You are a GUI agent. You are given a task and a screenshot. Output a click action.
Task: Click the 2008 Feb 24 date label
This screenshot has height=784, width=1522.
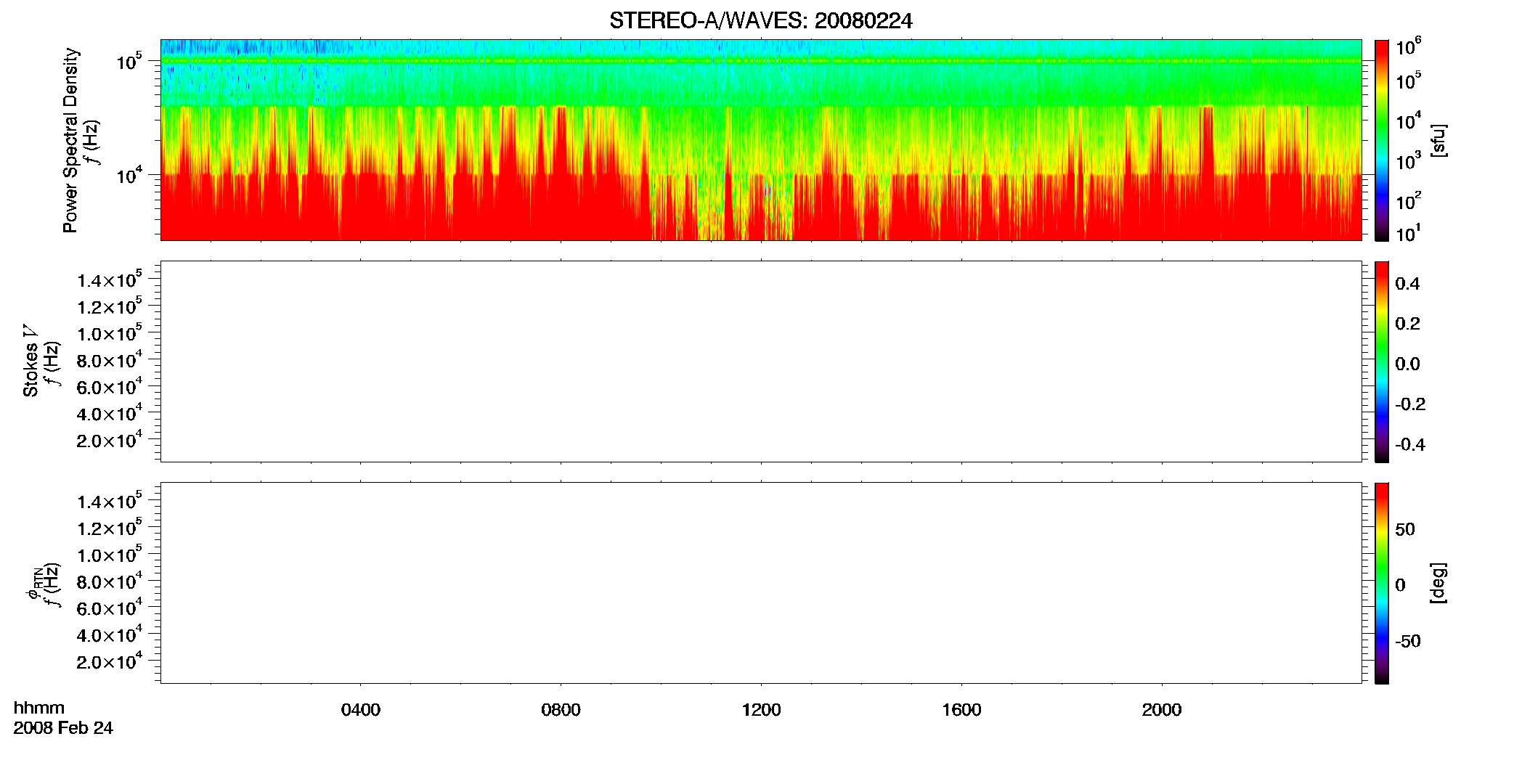[x=63, y=728]
